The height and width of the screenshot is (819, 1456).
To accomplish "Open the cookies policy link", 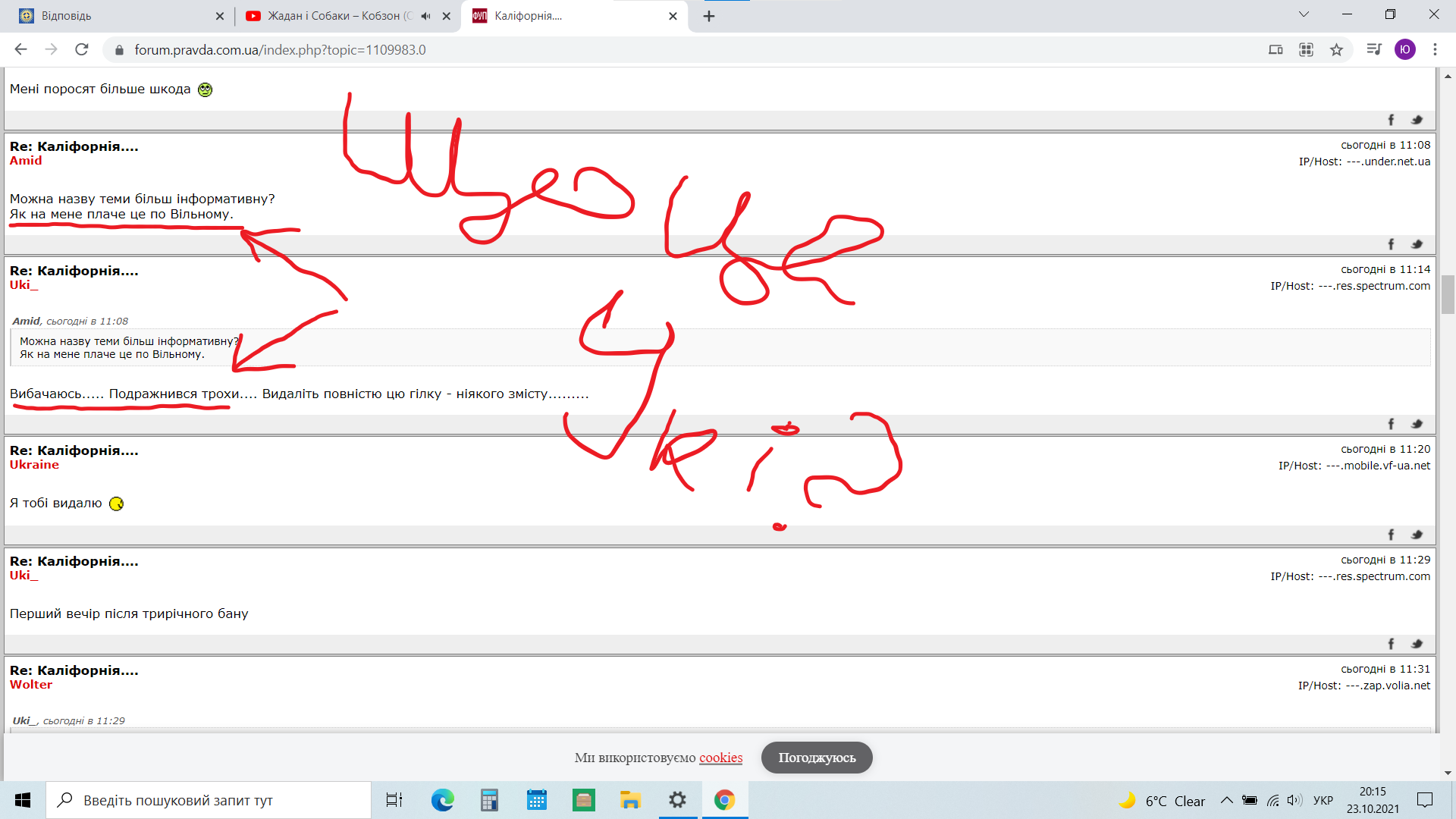I will coord(720,758).
